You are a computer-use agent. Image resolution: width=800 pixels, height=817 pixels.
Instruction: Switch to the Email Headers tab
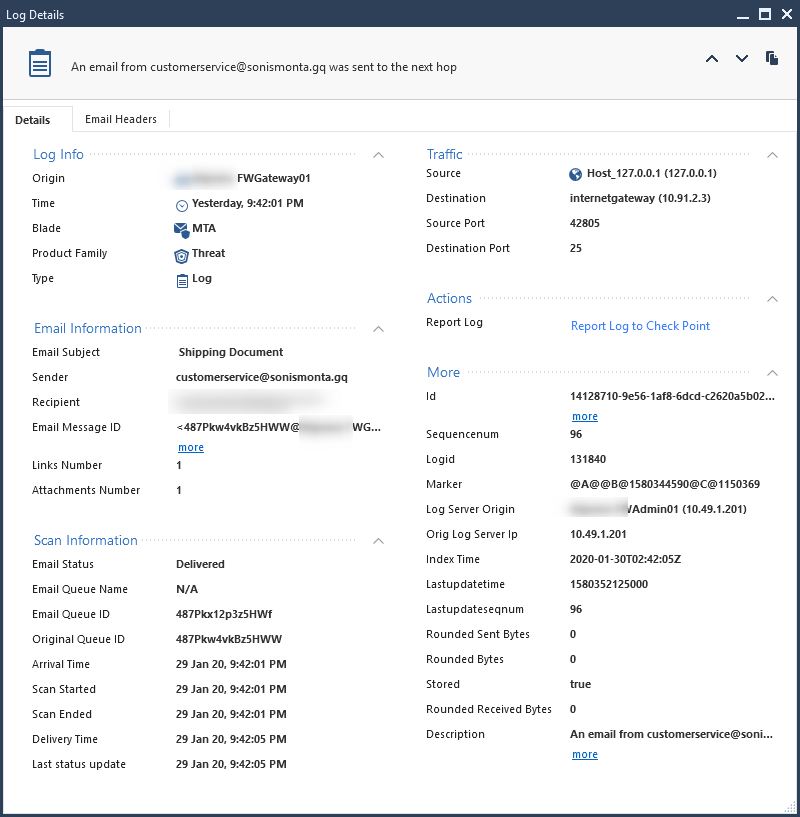(120, 119)
